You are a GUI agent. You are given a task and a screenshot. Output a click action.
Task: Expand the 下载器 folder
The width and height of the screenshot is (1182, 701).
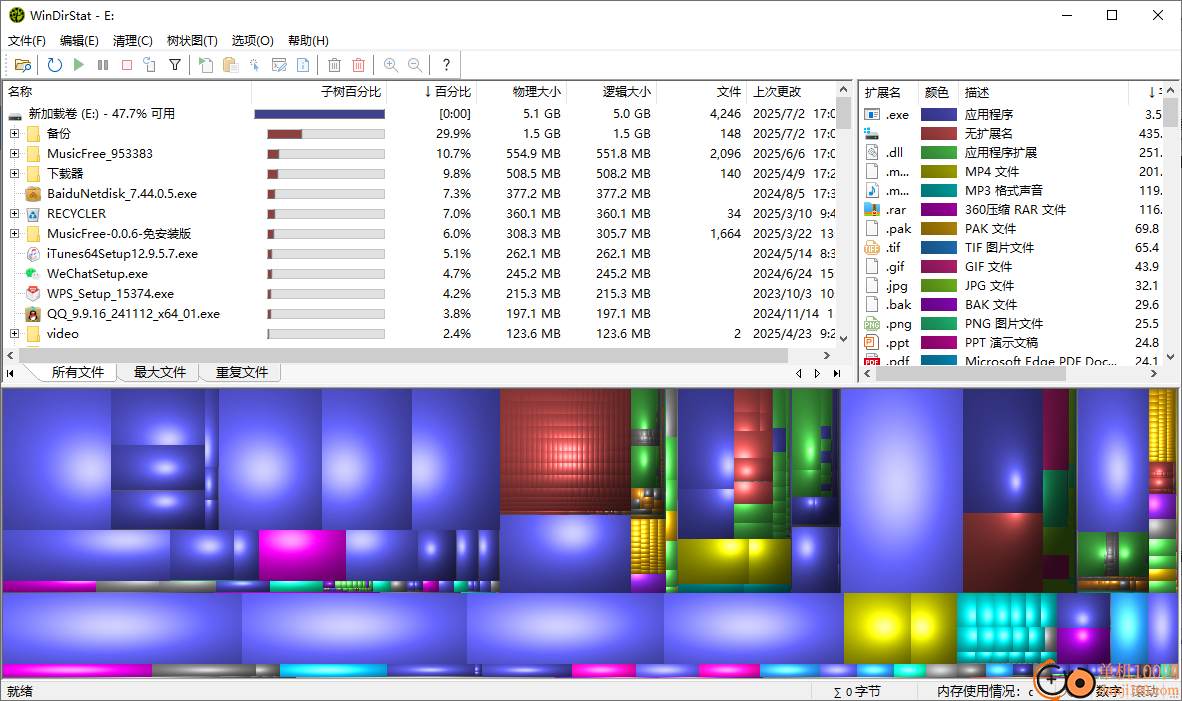(x=14, y=173)
